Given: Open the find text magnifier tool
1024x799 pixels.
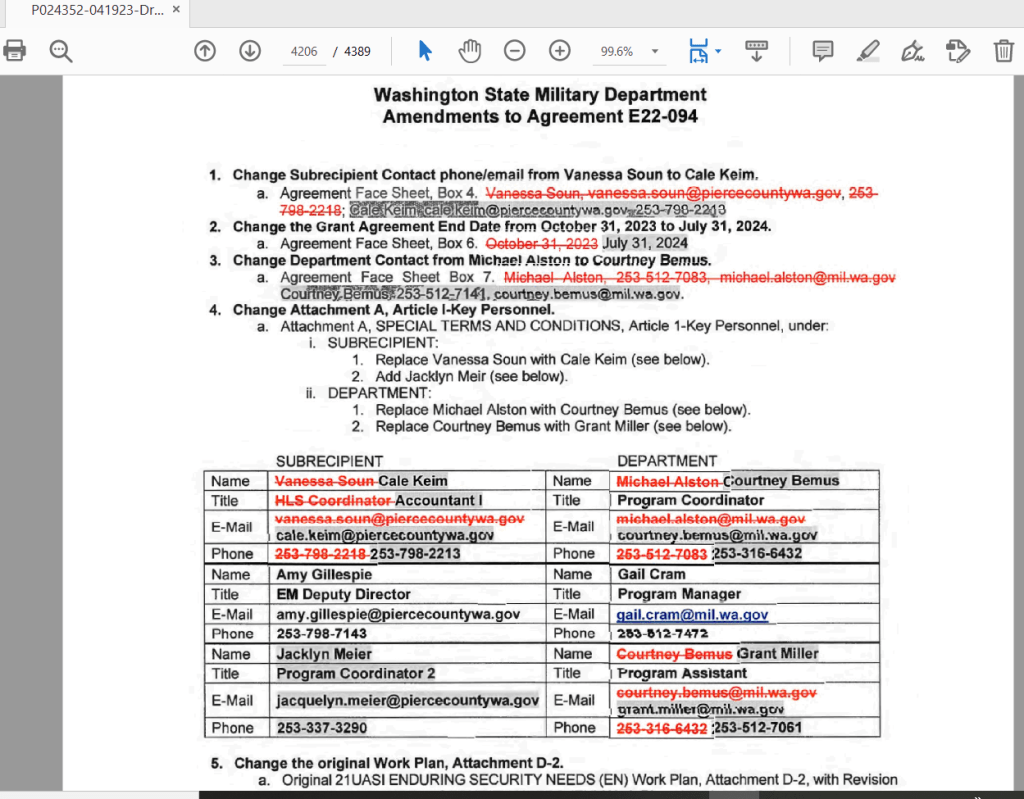Looking at the screenshot, I should pos(61,51).
